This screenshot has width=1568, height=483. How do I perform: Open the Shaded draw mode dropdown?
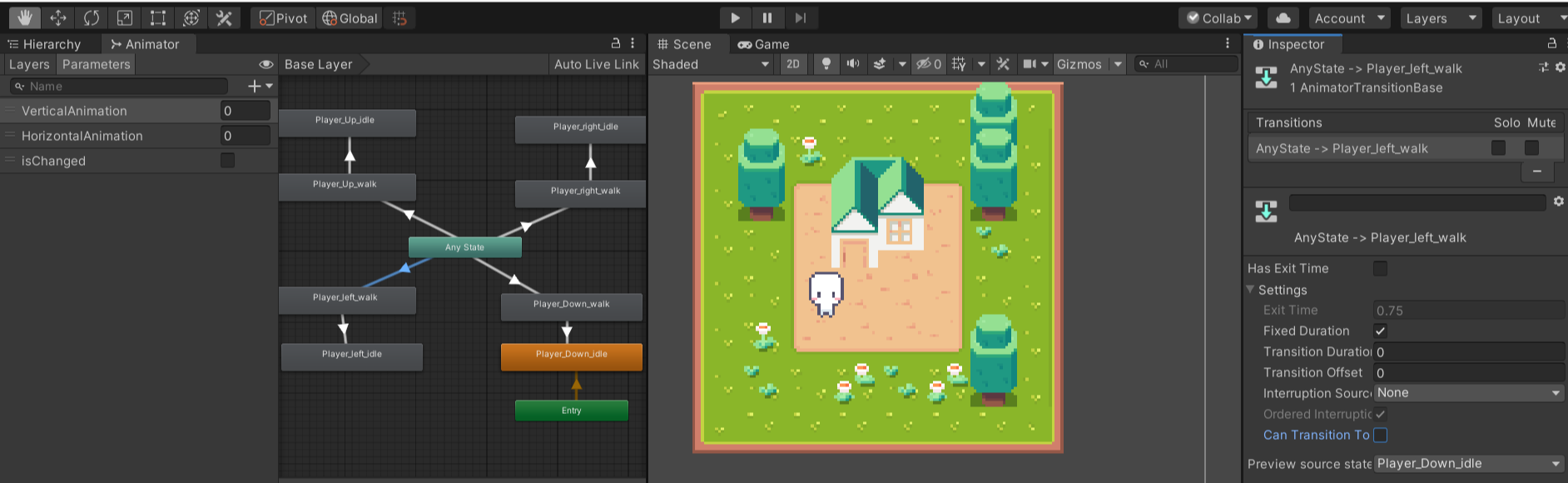click(x=712, y=64)
